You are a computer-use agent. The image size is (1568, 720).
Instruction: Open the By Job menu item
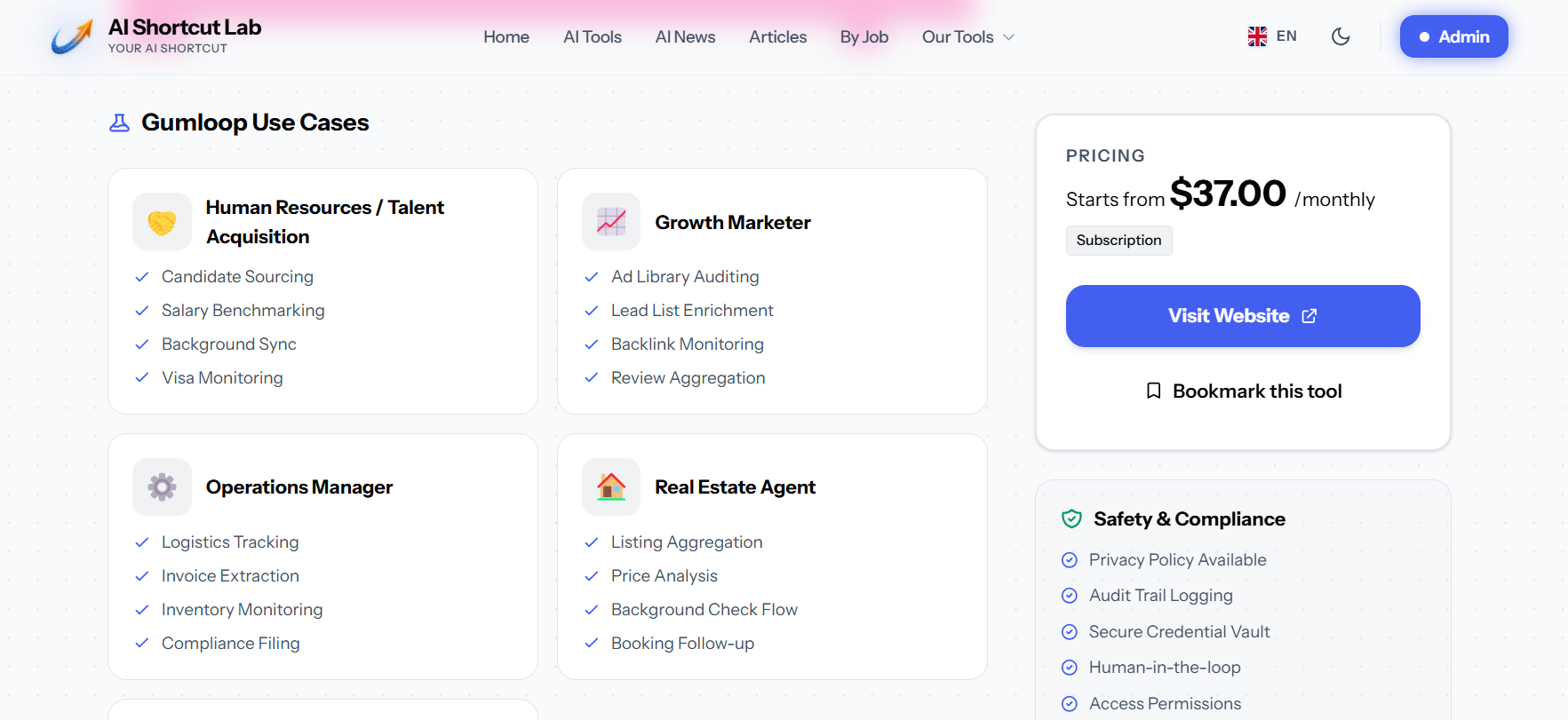coord(864,37)
